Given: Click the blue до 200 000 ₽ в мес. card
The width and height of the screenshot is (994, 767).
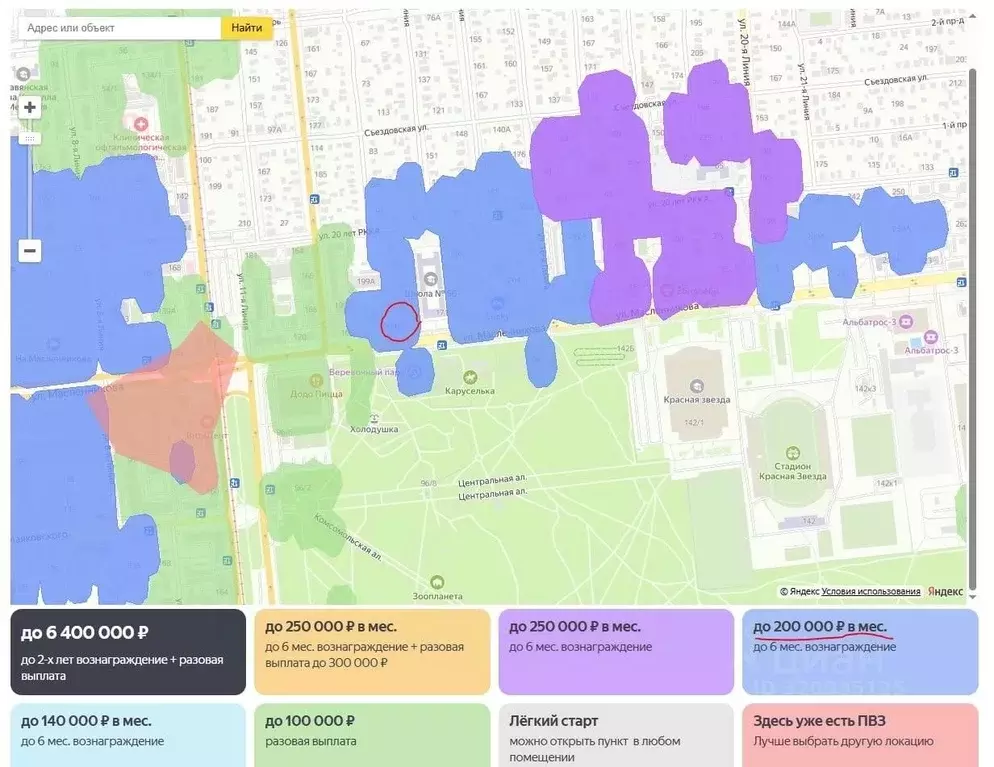Looking at the screenshot, I should tap(859, 651).
